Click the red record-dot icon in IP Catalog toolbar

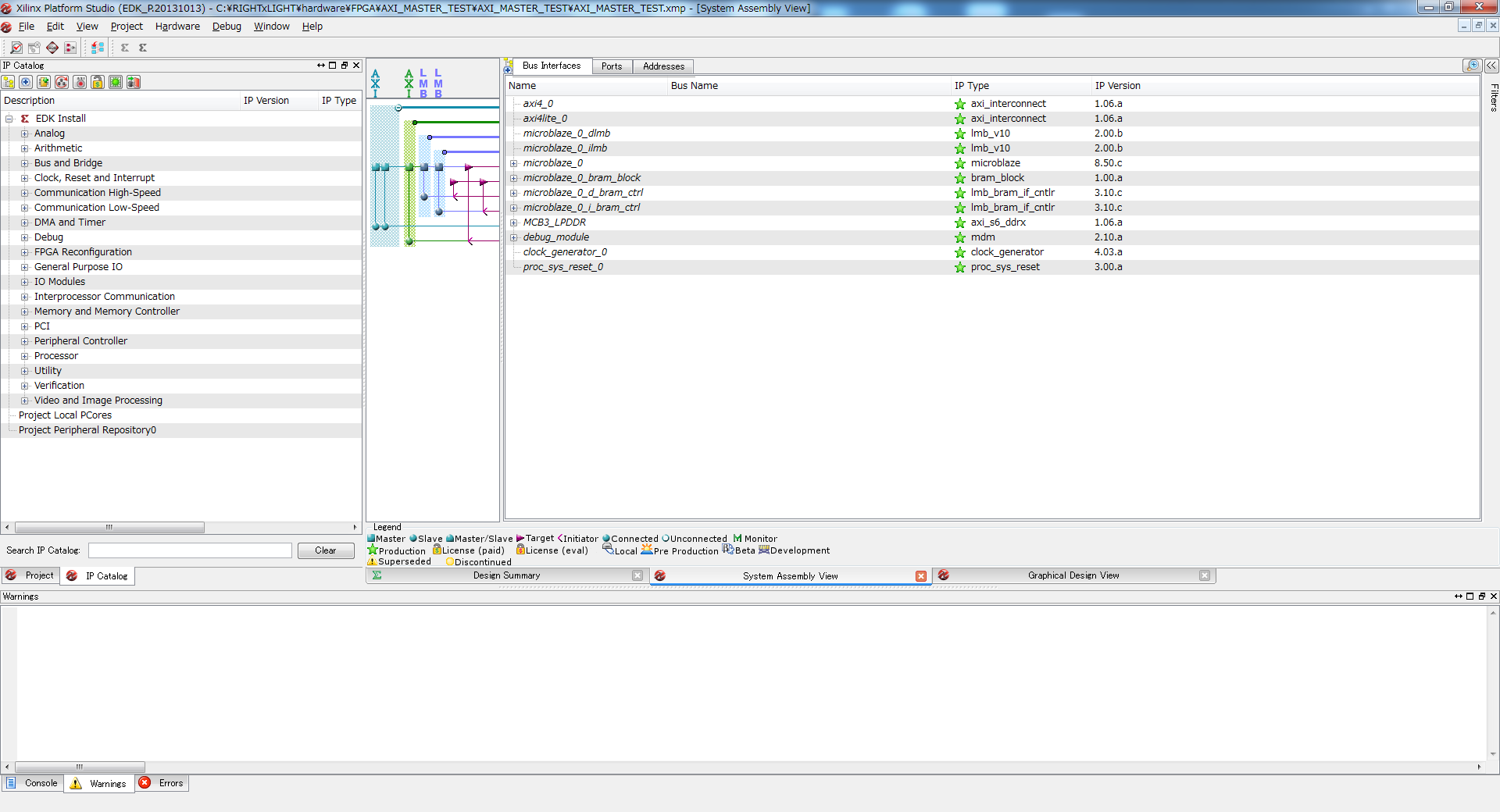pos(80,82)
